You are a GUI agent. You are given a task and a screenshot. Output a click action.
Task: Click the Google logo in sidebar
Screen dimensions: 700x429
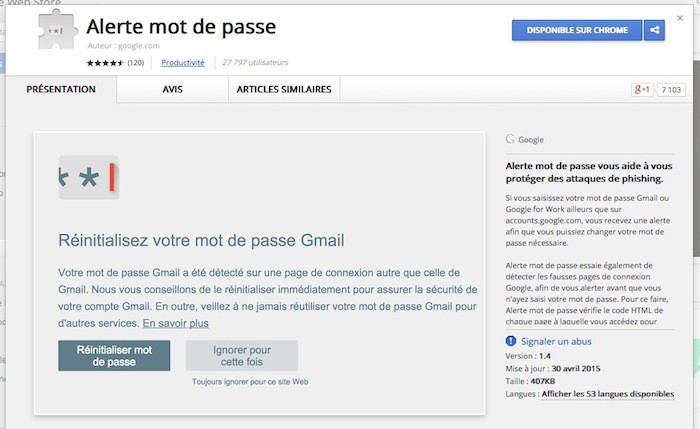pyautogui.click(x=510, y=139)
